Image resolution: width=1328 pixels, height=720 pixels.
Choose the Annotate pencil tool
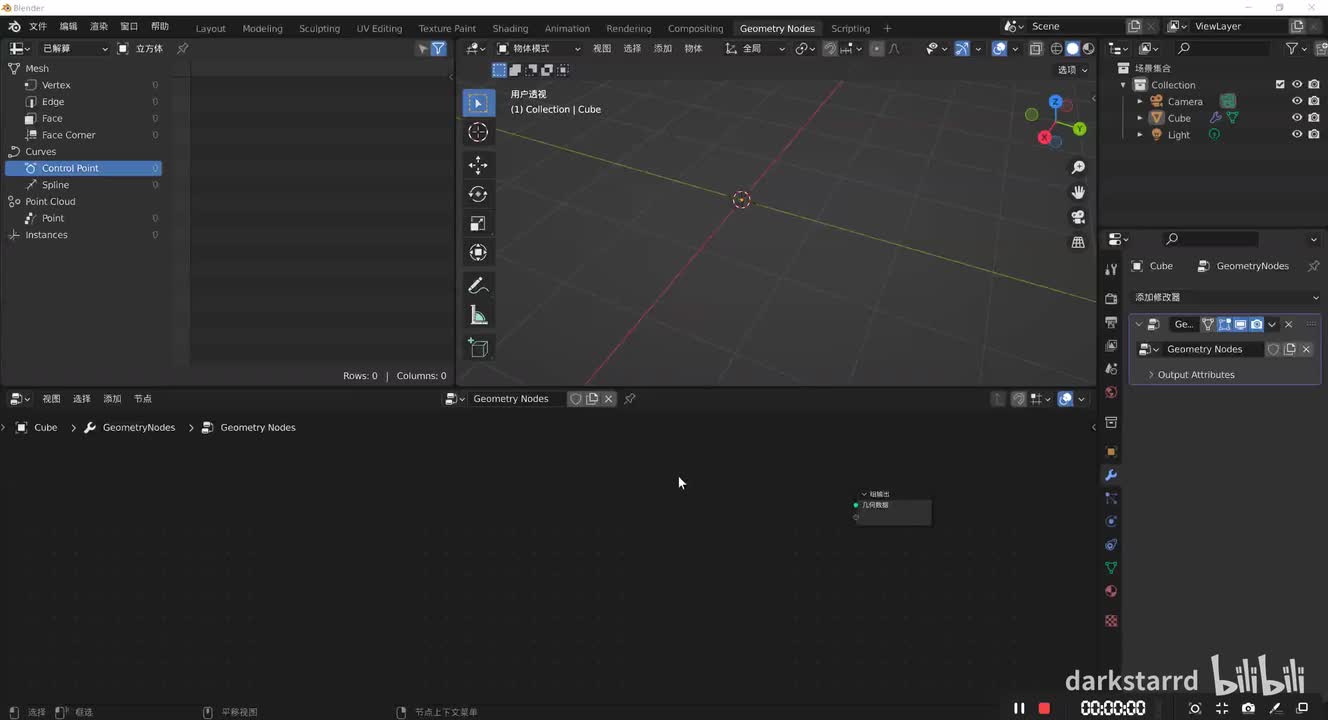[478, 286]
